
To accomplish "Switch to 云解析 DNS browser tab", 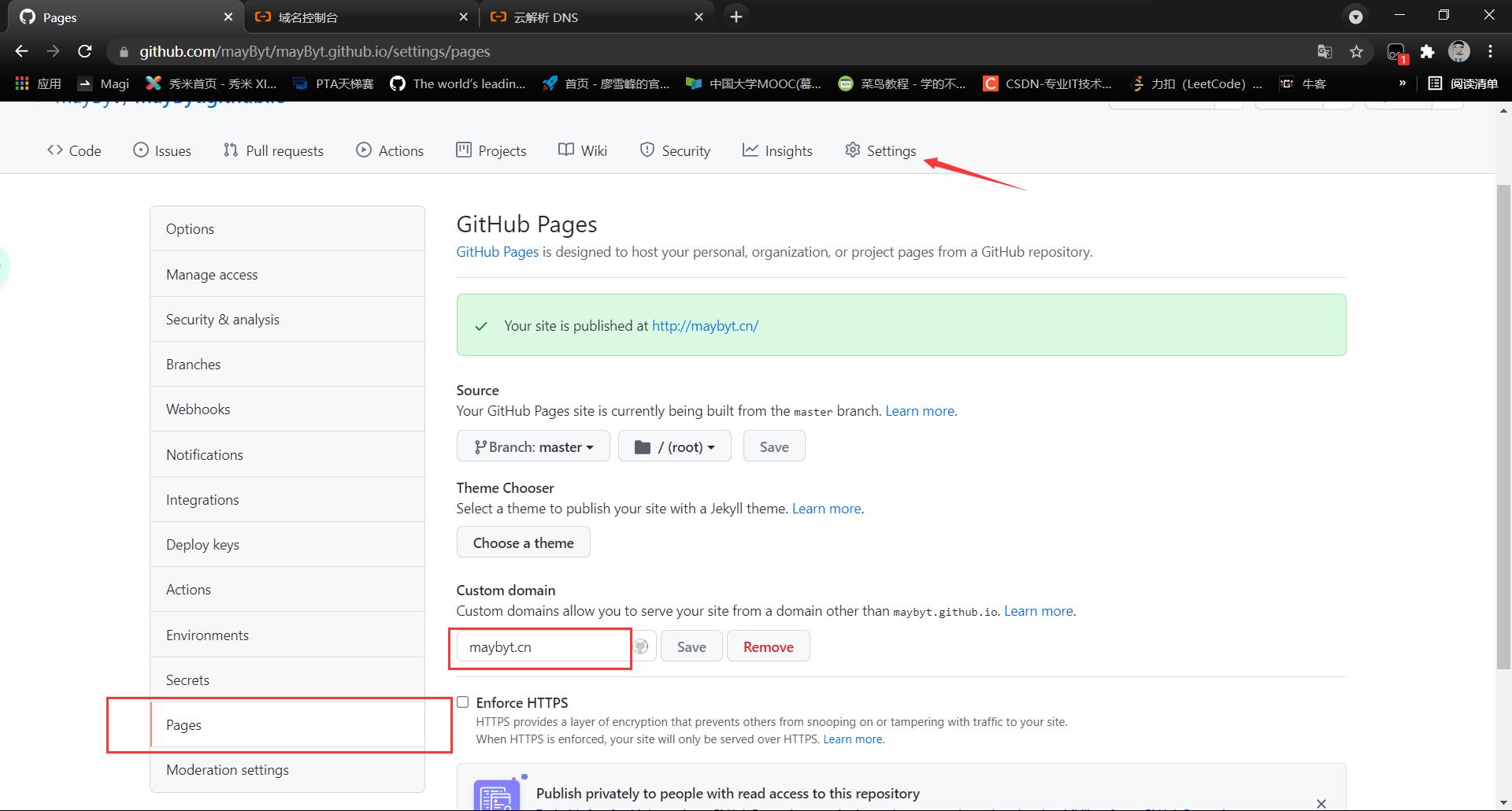I will point(597,17).
